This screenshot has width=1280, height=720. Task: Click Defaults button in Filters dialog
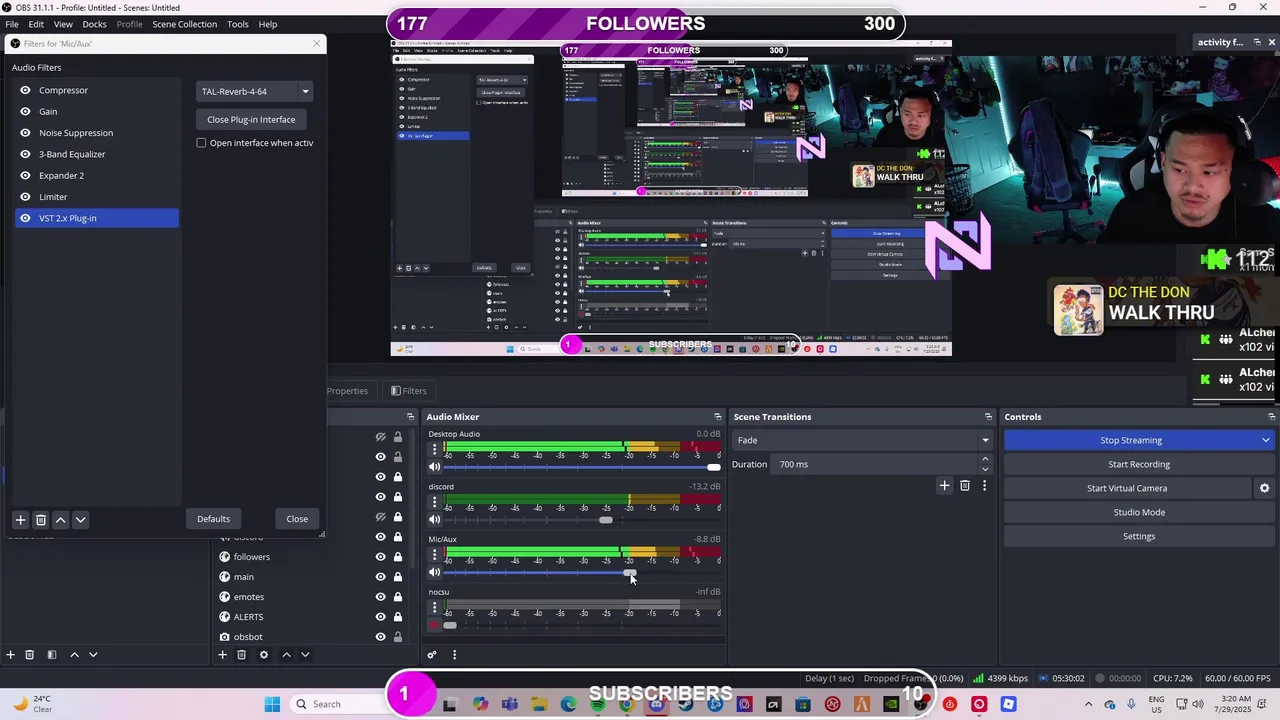pos(213,519)
